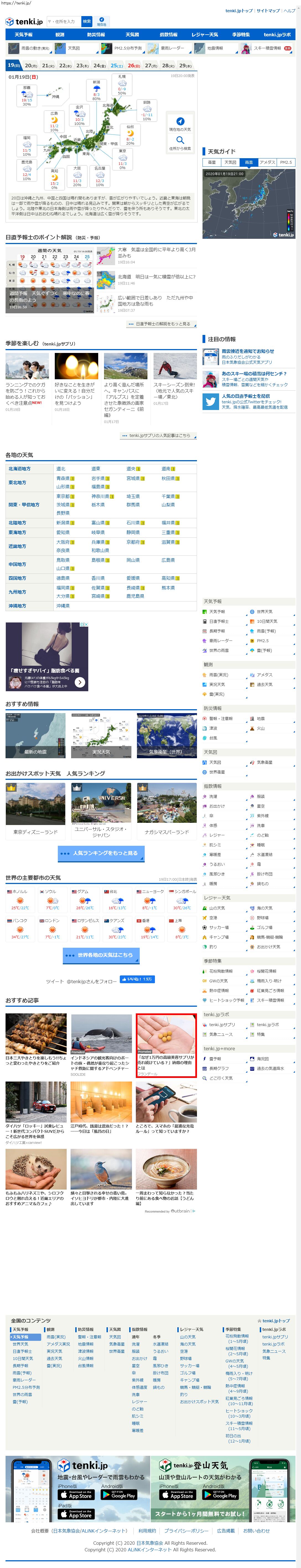Viewport: 301px width, 1568px height.
Task: Open the レジャー天気 navigation menu
Action: click(205, 35)
